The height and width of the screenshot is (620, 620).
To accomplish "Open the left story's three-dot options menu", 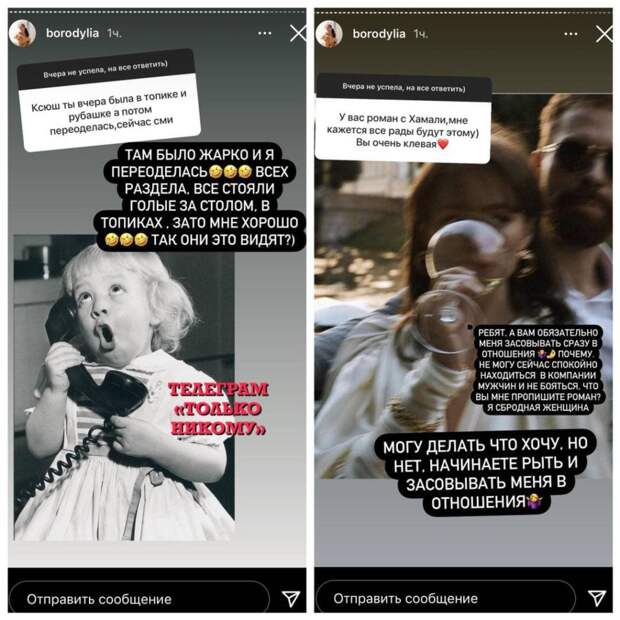I will [265, 34].
